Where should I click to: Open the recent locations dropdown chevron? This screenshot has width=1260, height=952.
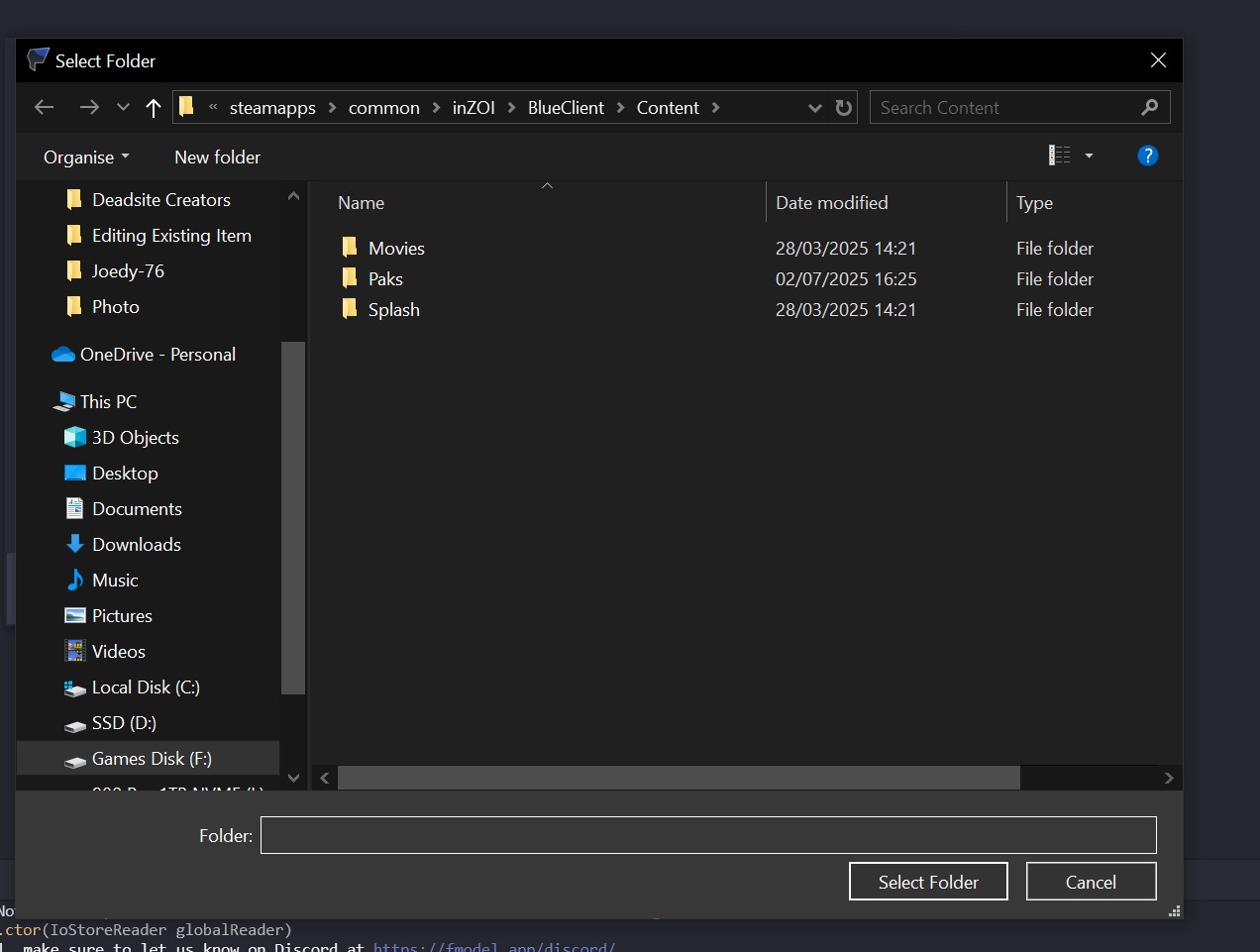point(123,107)
